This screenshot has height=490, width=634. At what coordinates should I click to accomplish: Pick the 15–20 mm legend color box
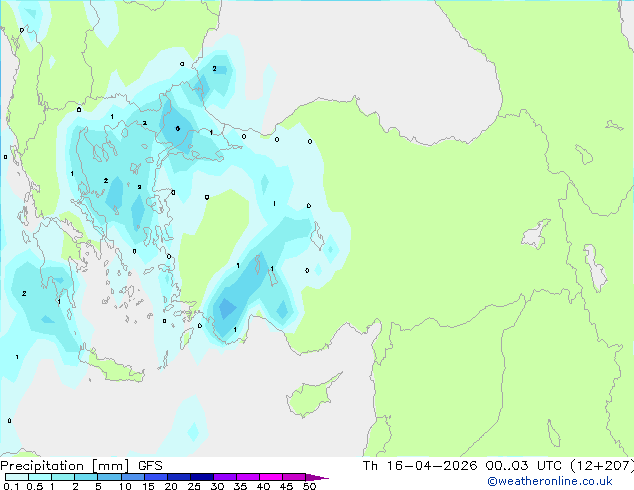[x=156, y=477]
